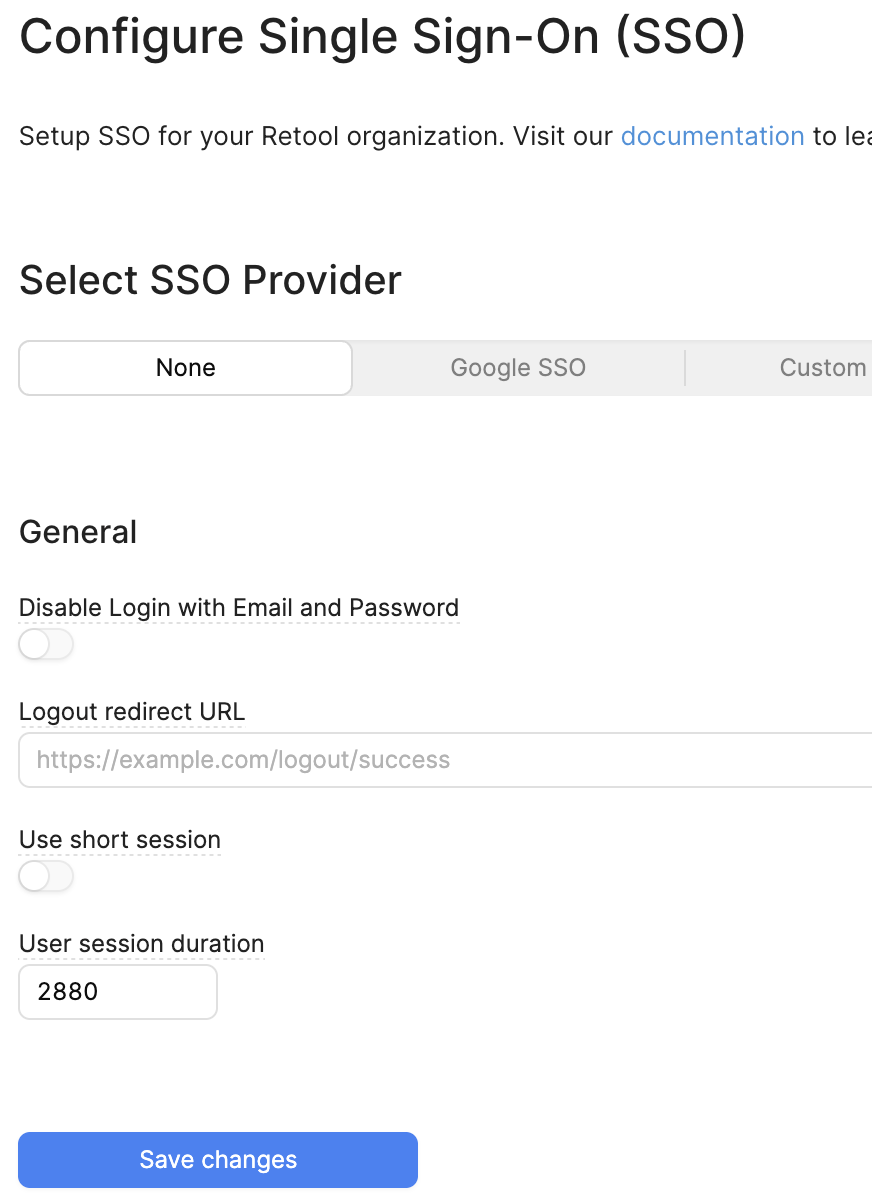Click the 'Setup SSO for your Retool organization' sentence
The width and height of the screenshot is (872, 1202).
260,136
